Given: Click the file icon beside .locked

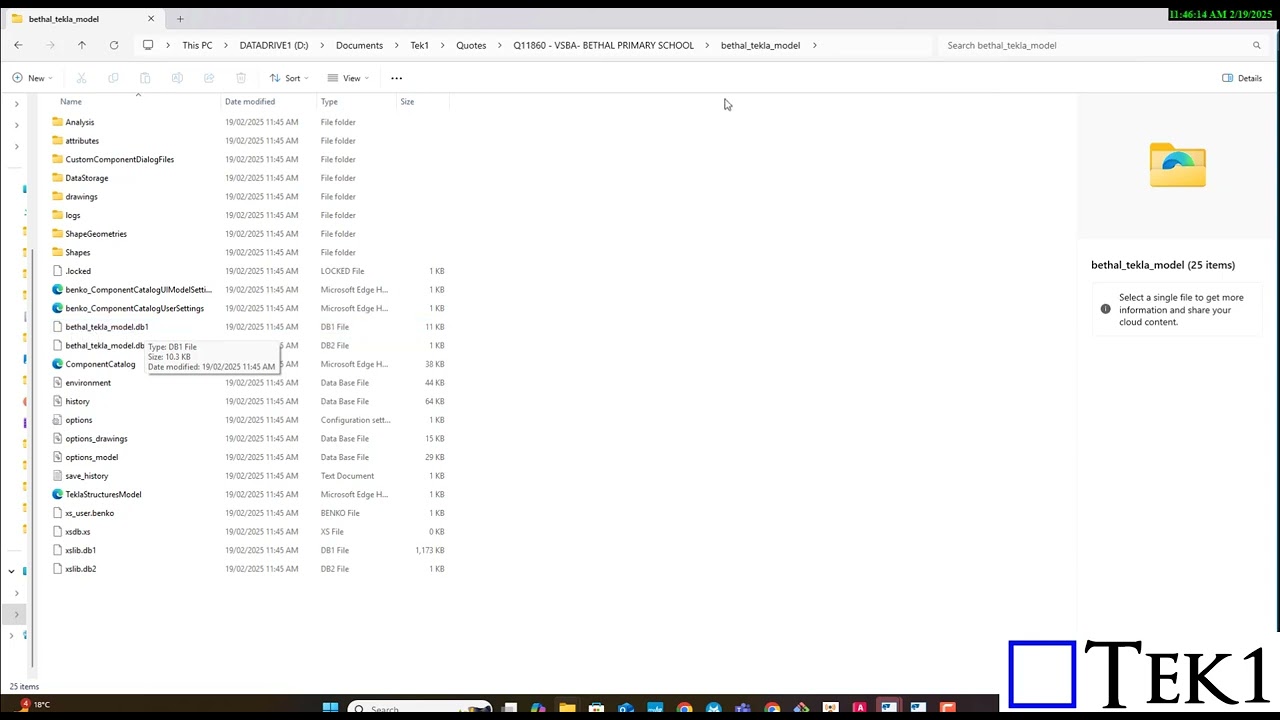Looking at the screenshot, I should click(x=57, y=271).
